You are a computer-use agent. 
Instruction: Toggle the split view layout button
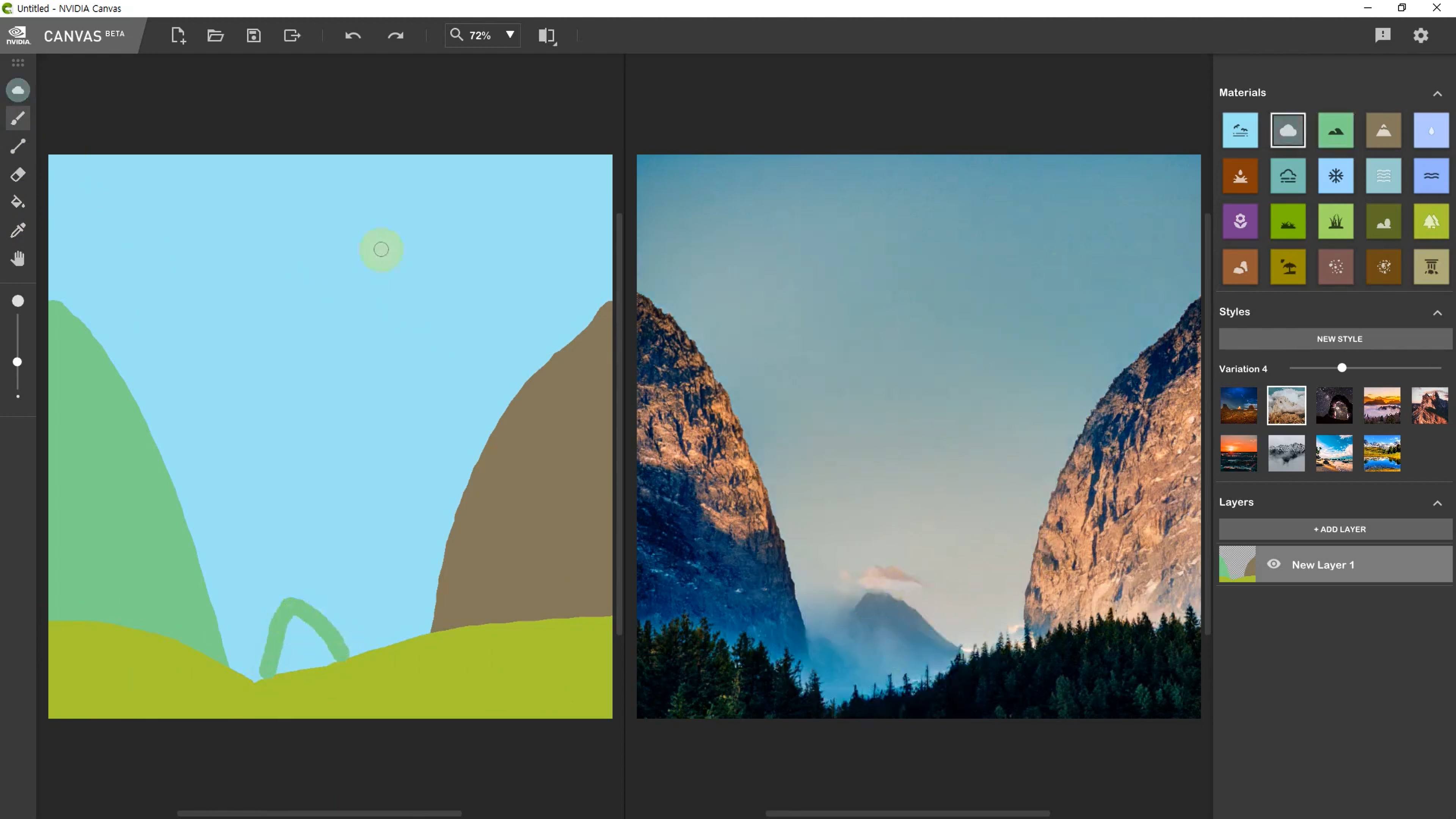pos(546,36)
